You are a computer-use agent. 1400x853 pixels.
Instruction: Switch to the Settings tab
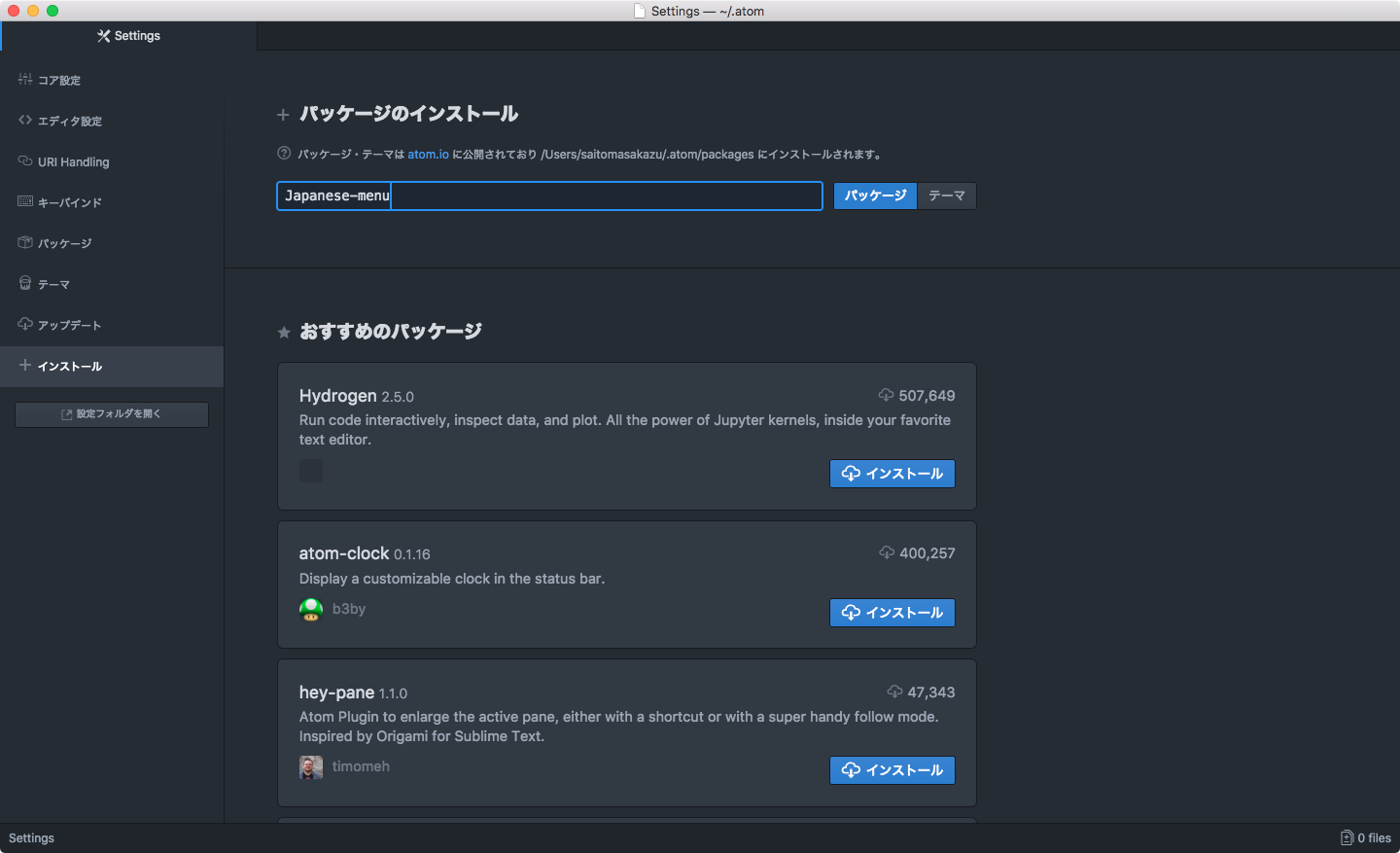pyautogui.click(x=129, y=36)
